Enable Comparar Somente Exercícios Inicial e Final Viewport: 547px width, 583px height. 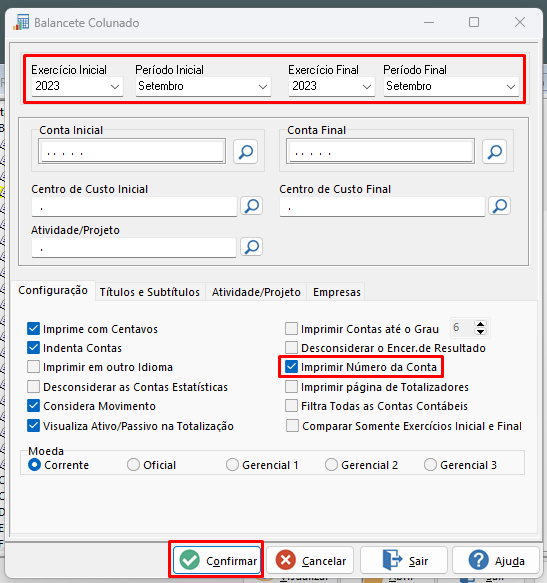pyautogui.click(x=292, y=426)
